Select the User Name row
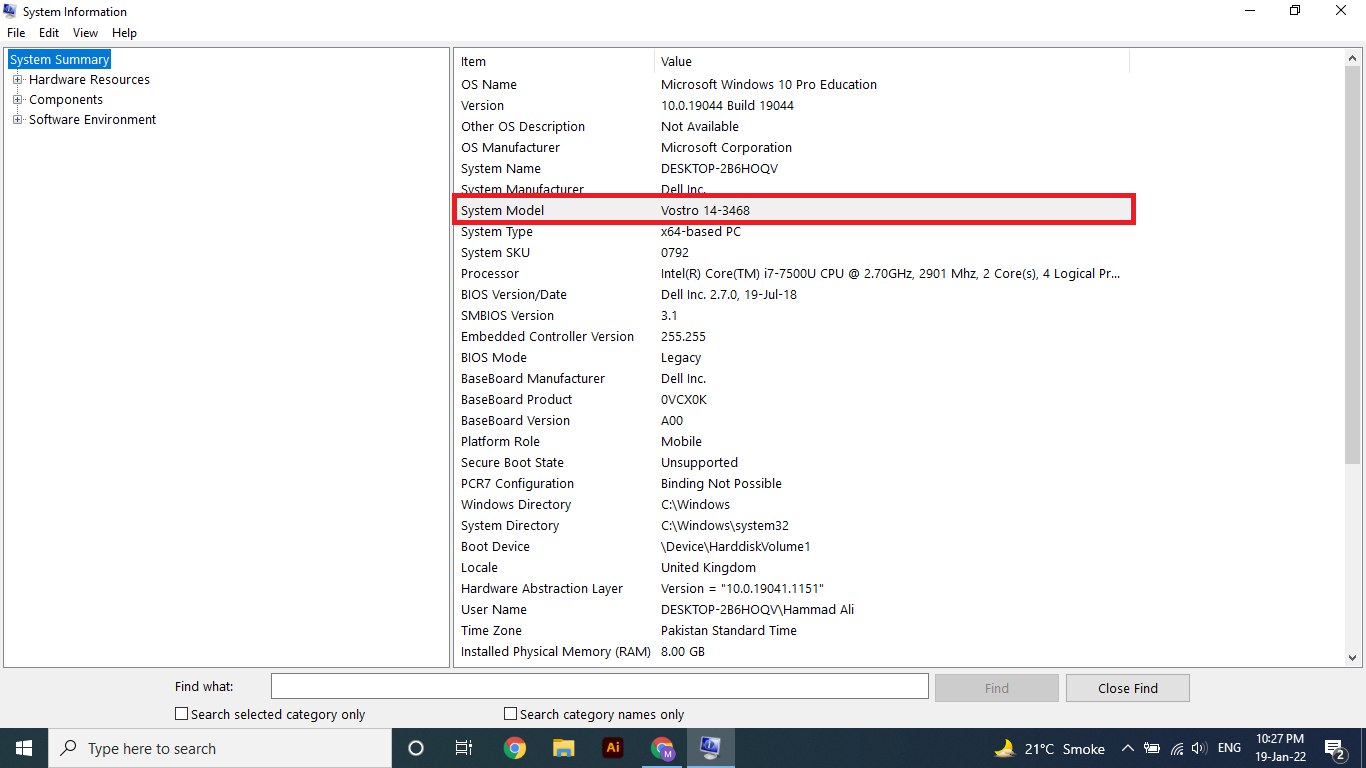 [793, 610]
